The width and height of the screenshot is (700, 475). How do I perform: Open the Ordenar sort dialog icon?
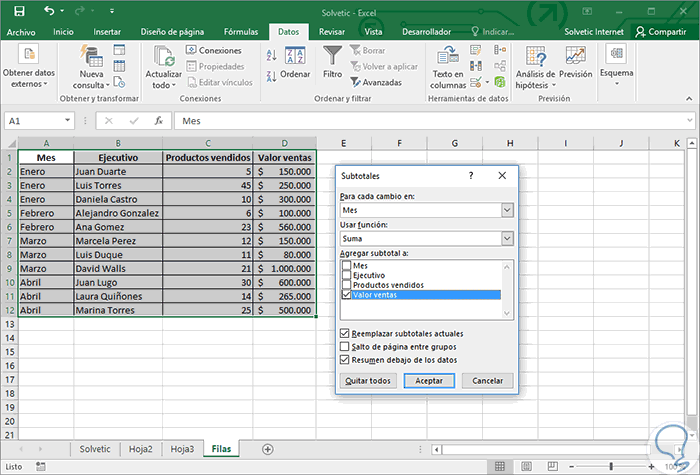point(295,56)
